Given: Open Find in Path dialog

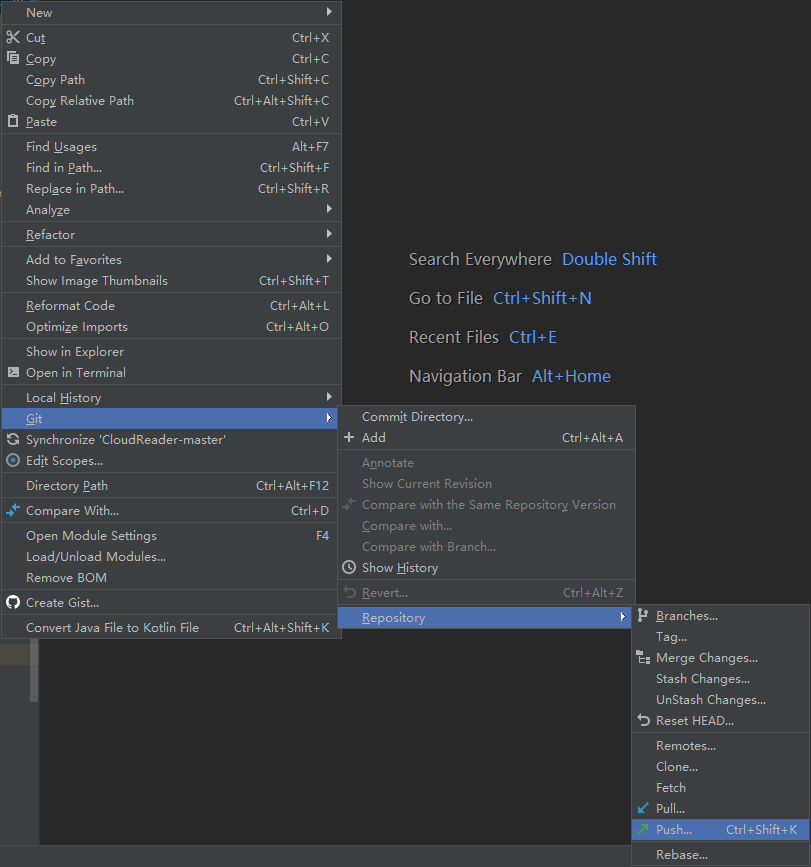Looking at the screenshot, I should [x=171, y=168].
